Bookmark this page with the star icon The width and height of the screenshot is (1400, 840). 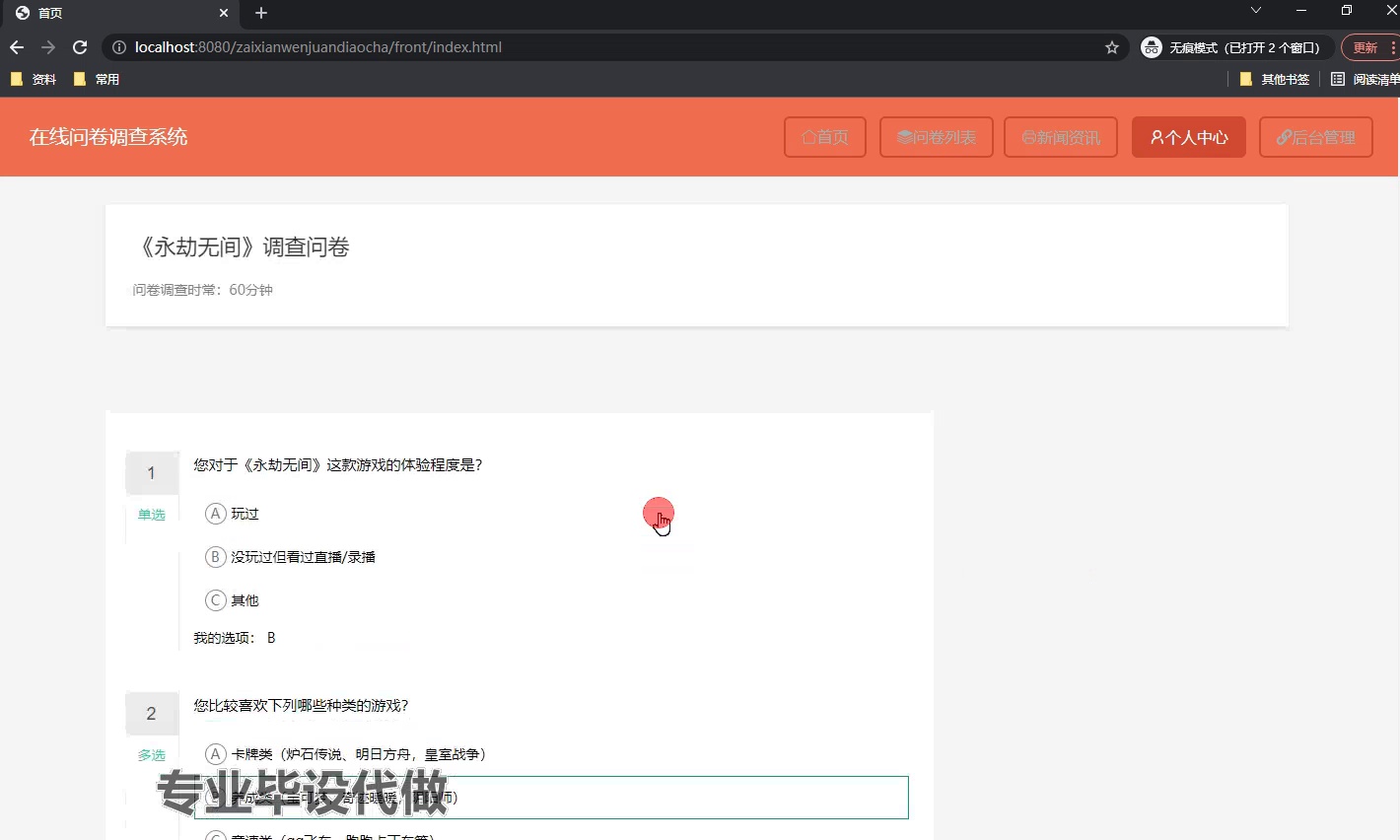click(1112, 47)
